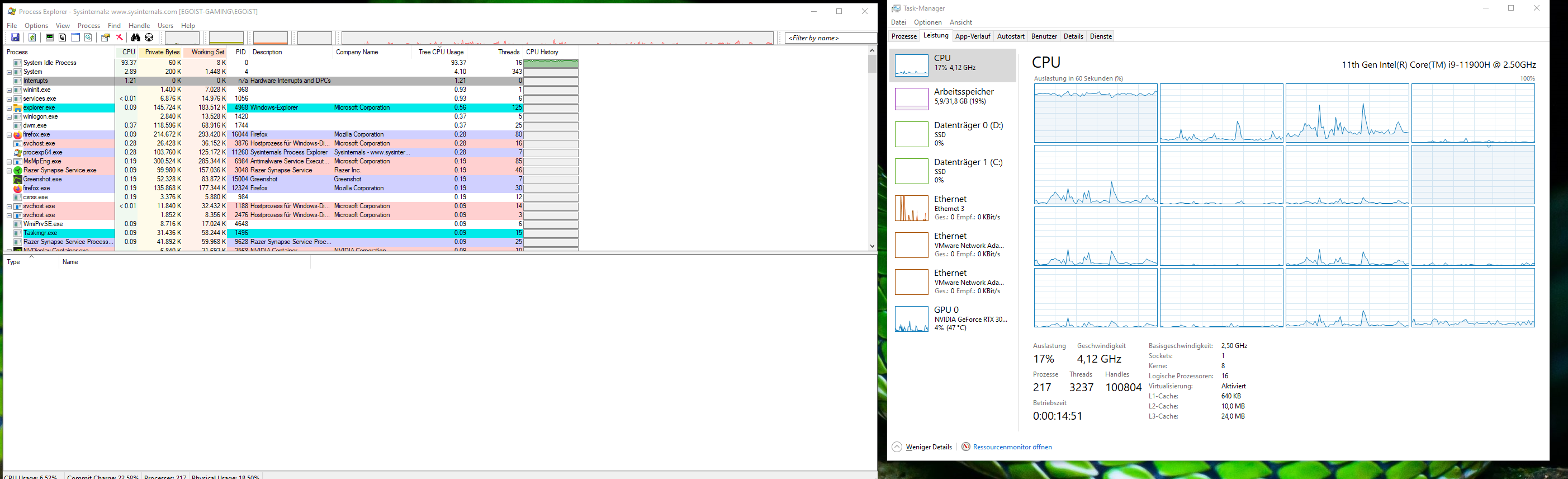Click the Weniger Details button

pos(922,447)
